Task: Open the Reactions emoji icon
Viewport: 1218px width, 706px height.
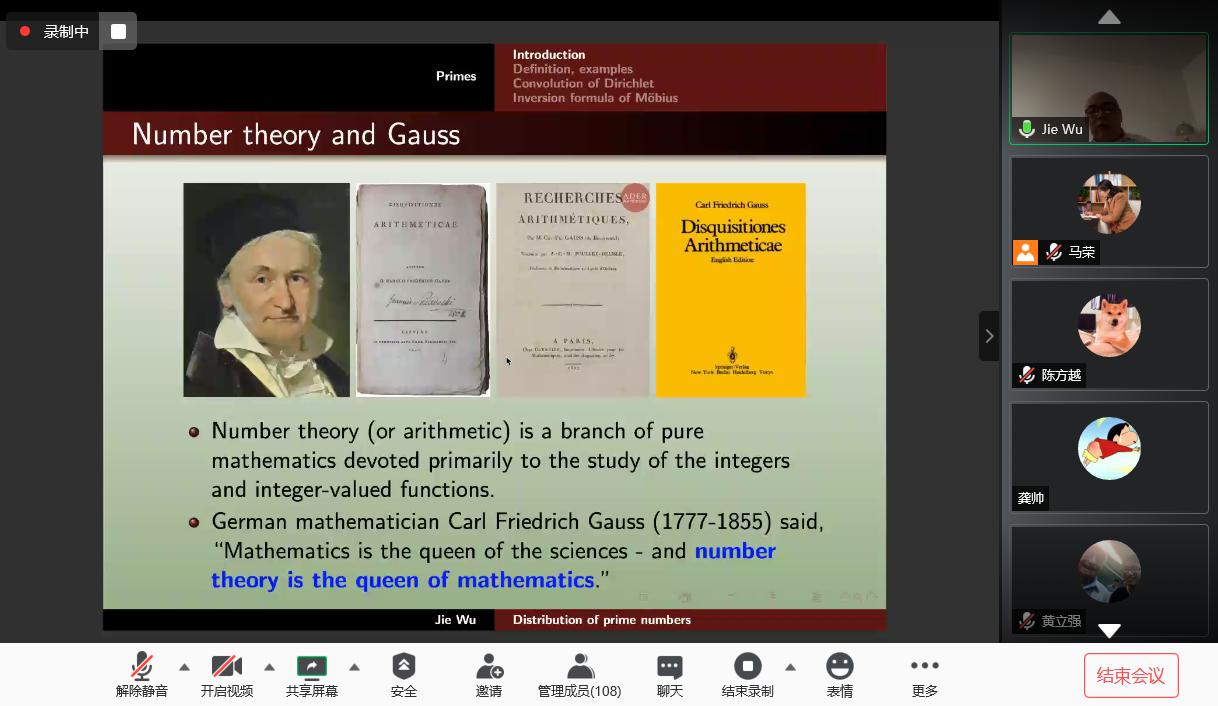Action: coord(839,667)
